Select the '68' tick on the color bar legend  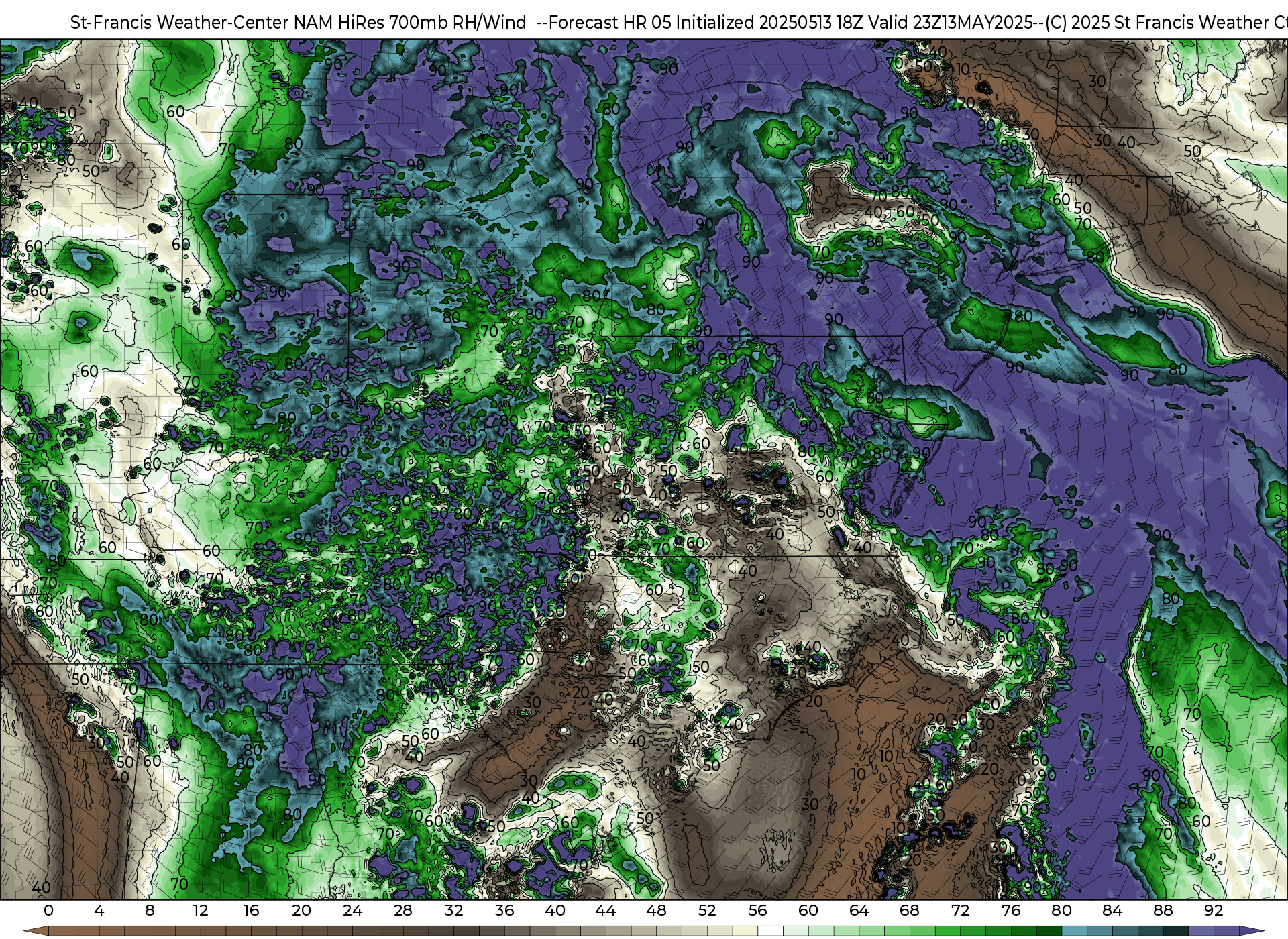(910, 910)
